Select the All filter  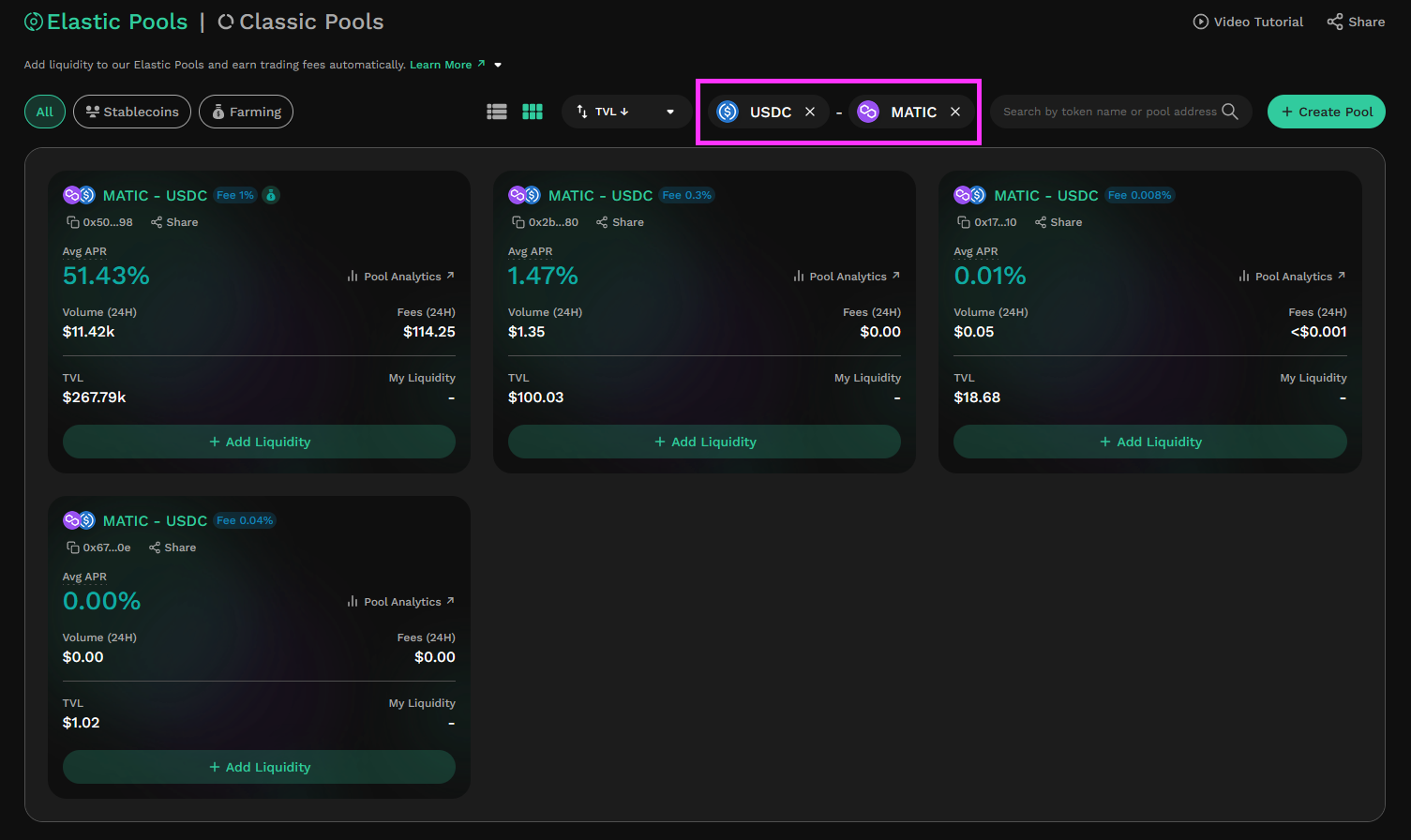[x=45, y=112]
